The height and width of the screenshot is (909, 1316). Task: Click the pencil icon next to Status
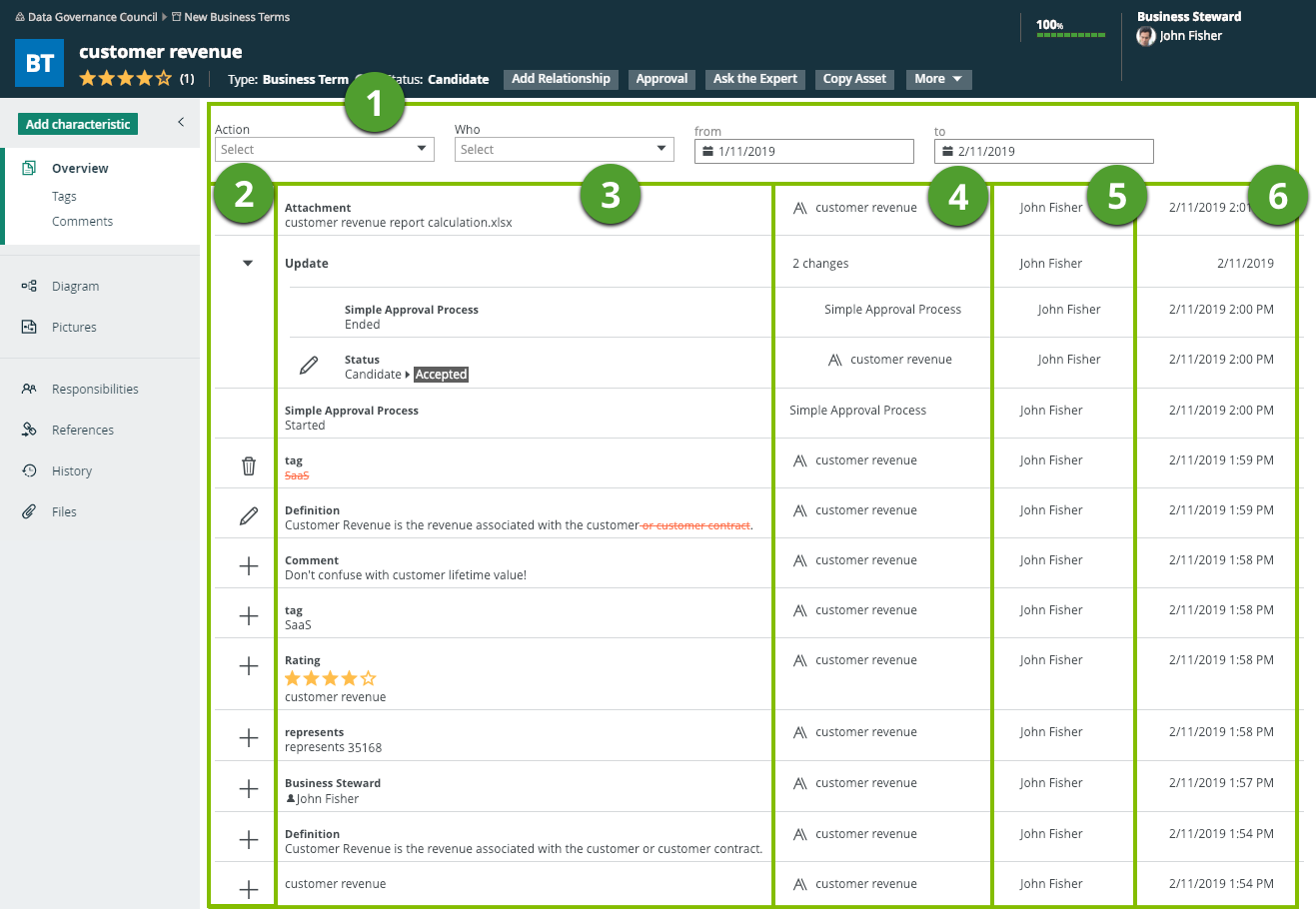point(309,366)
